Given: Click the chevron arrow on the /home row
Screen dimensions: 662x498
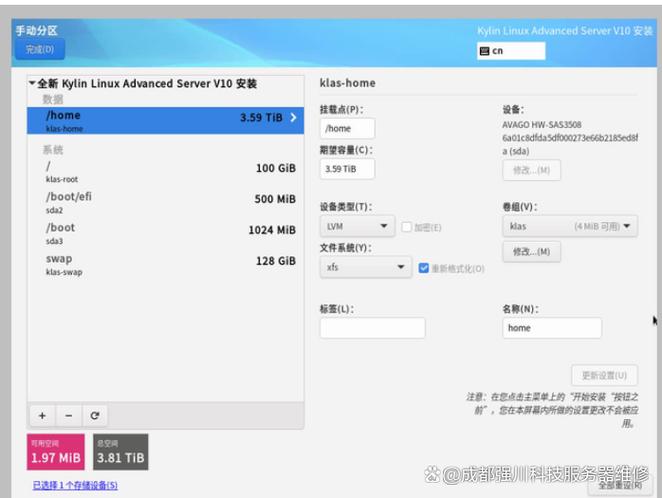Looking at the screenshot, I should point(293,118).
